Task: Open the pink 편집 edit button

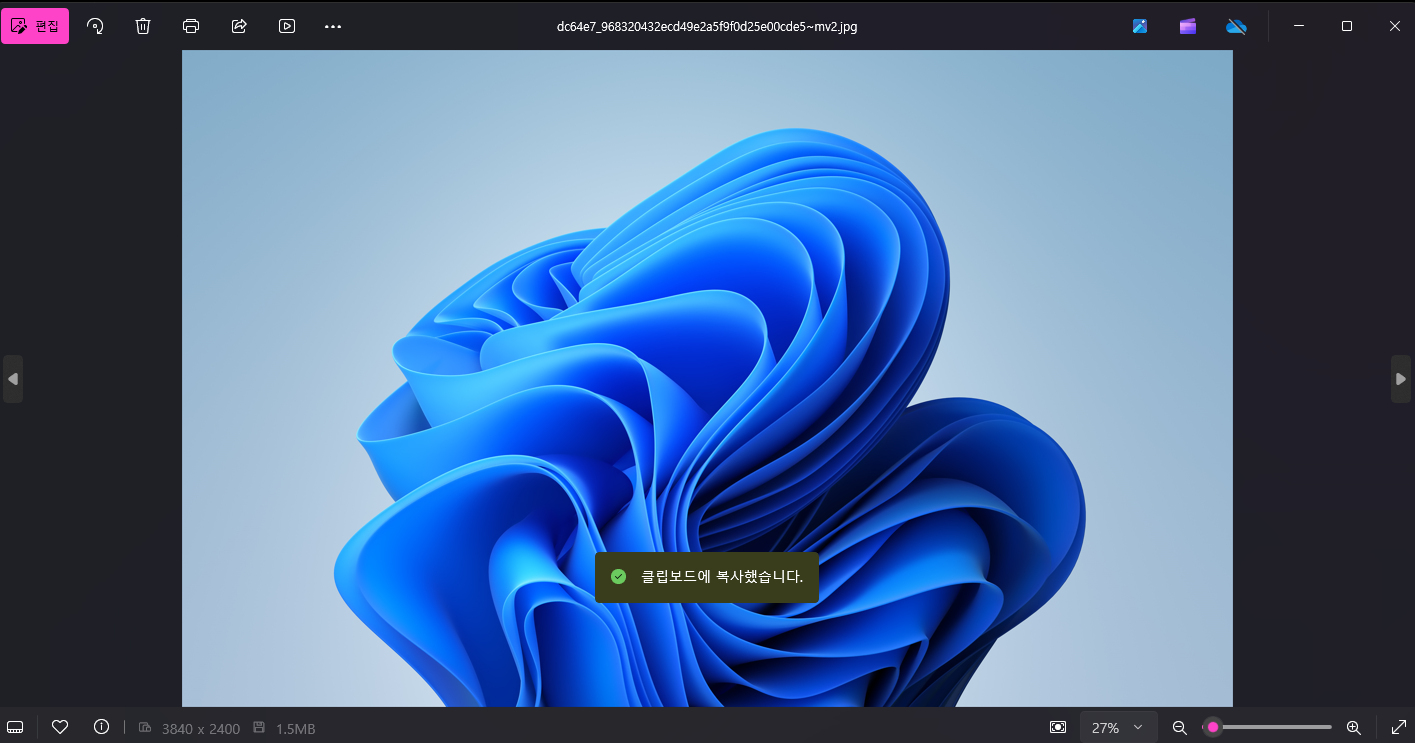Action: point(35,26)
